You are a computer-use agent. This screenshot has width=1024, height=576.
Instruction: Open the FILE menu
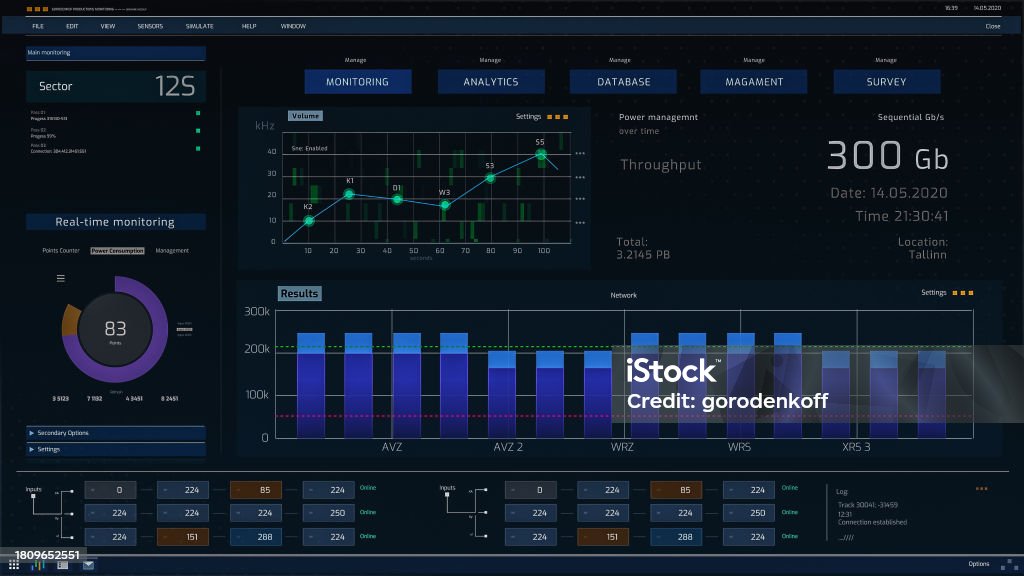click(x=38, y=26)
